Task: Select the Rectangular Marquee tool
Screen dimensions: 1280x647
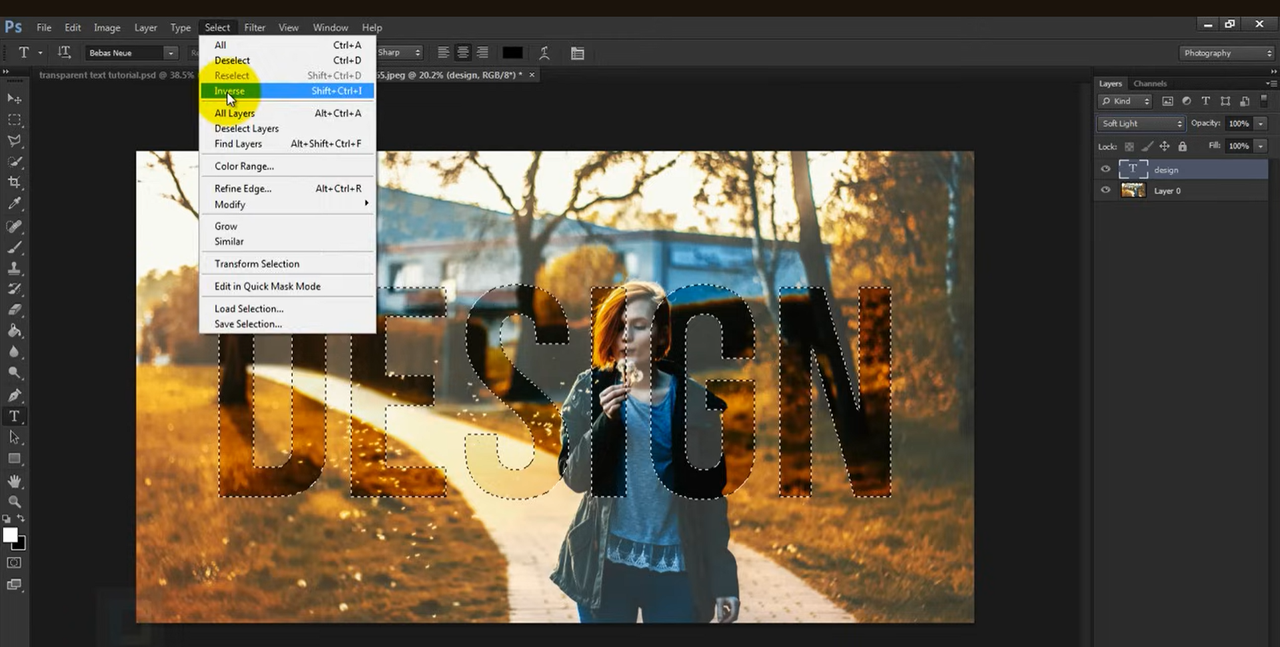Action: (x=14, y=119)
